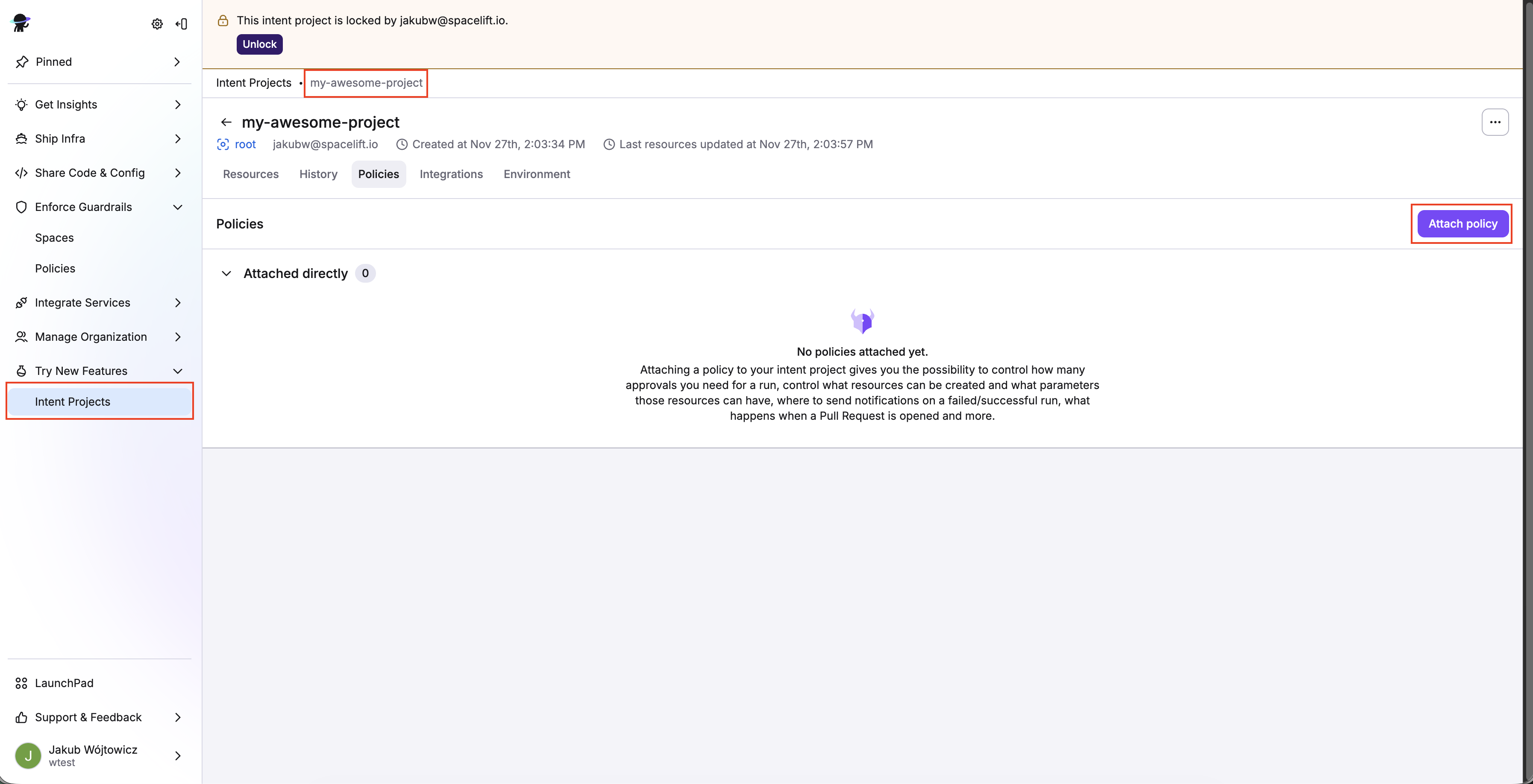This screenshot has width=1533, height=784.
Task: Open the more options ellipsis menu
Action: [1495, 122]
